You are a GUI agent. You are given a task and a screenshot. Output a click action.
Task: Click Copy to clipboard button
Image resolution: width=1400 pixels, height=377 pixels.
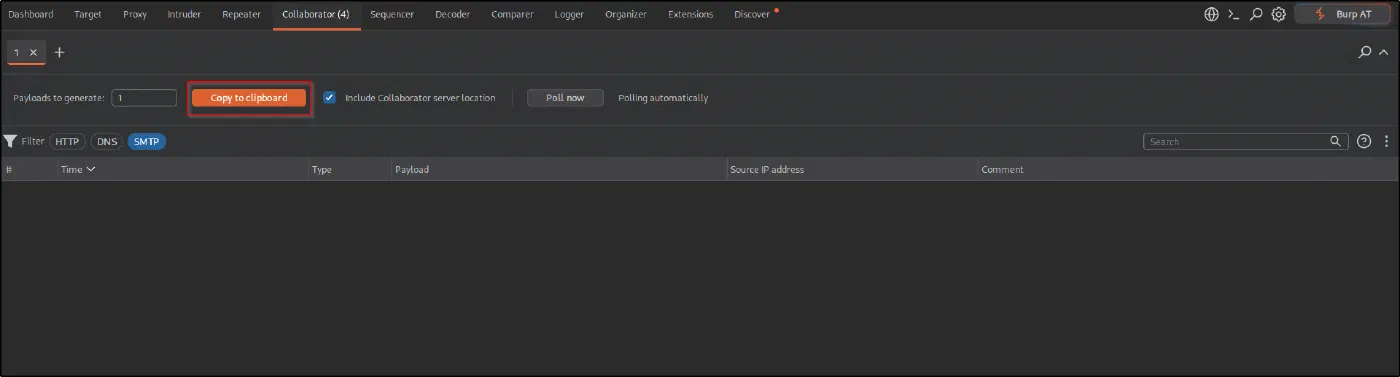tap(249, 98)
